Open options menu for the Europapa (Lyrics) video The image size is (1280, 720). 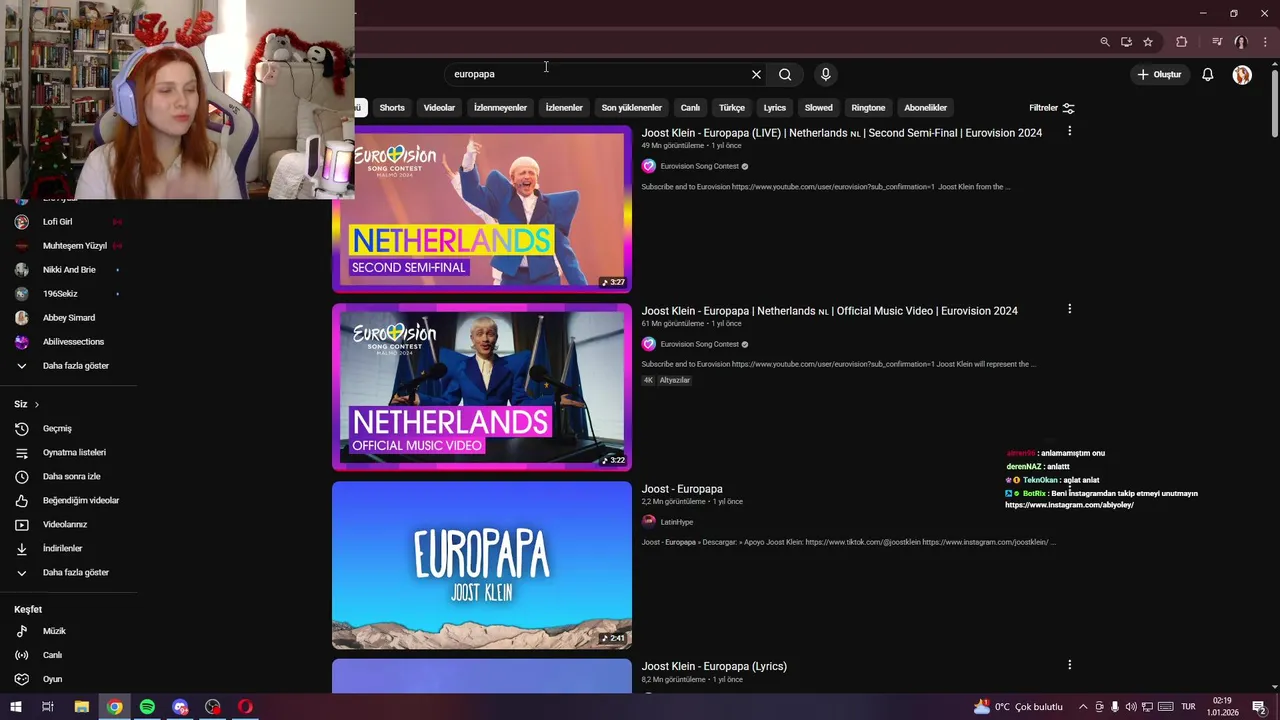[1069, 665]
